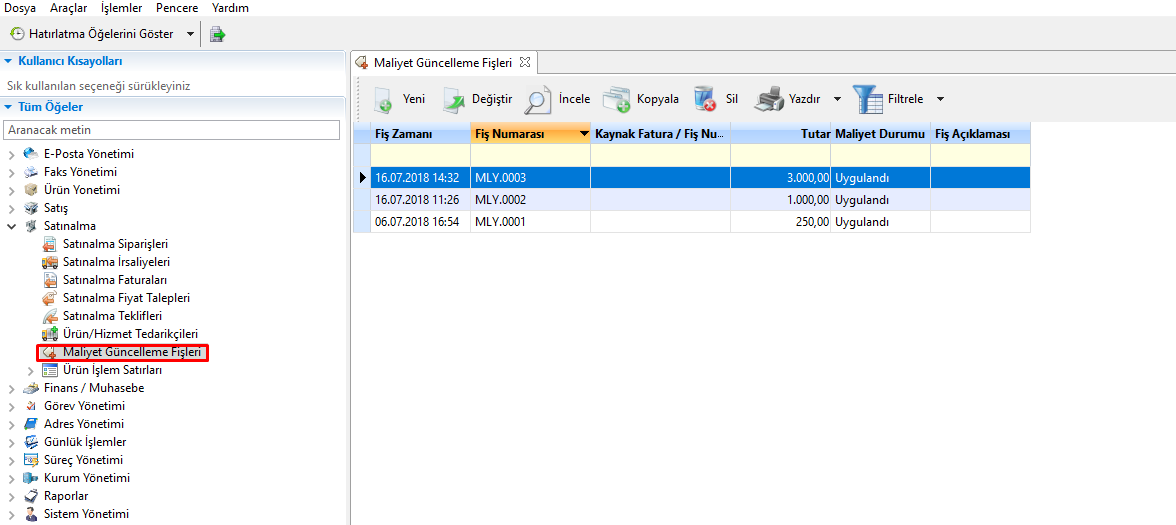Expand the Finans / Muhasebe tree node
This screenshot has height=525, width=1176.
tap(12, 388)
